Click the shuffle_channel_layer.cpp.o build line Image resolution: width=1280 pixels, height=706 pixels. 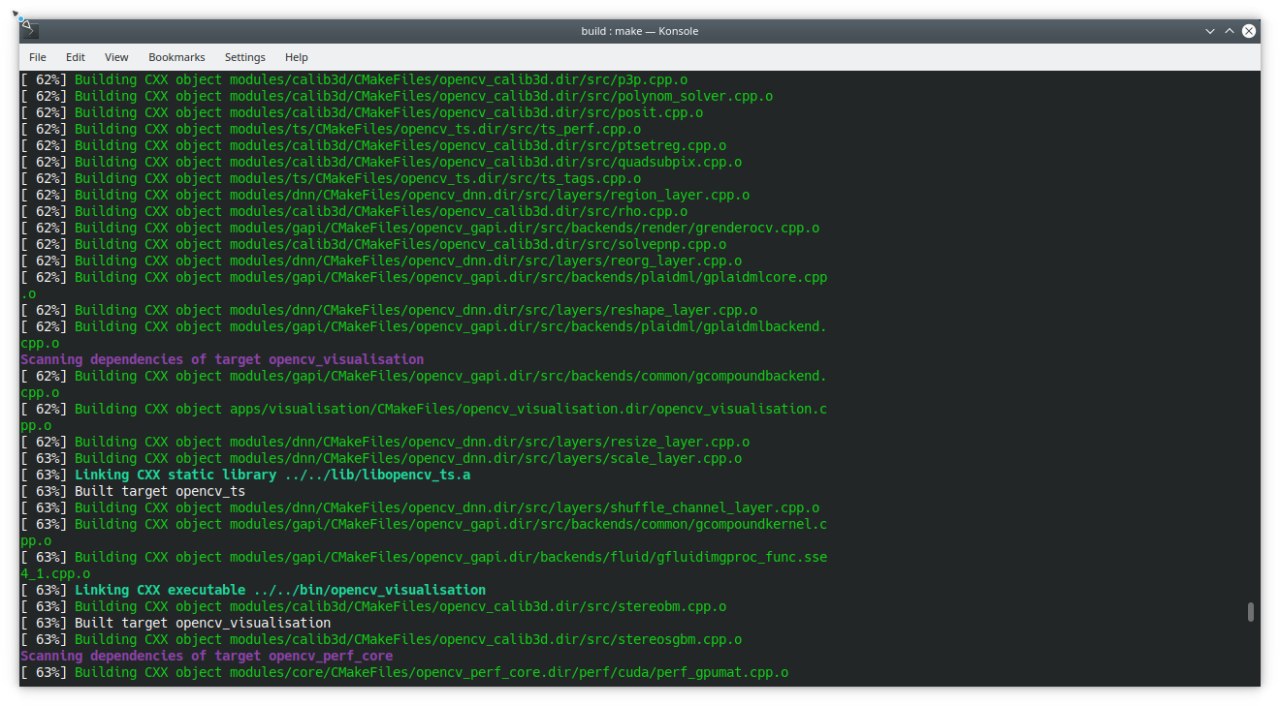point(420,508)
